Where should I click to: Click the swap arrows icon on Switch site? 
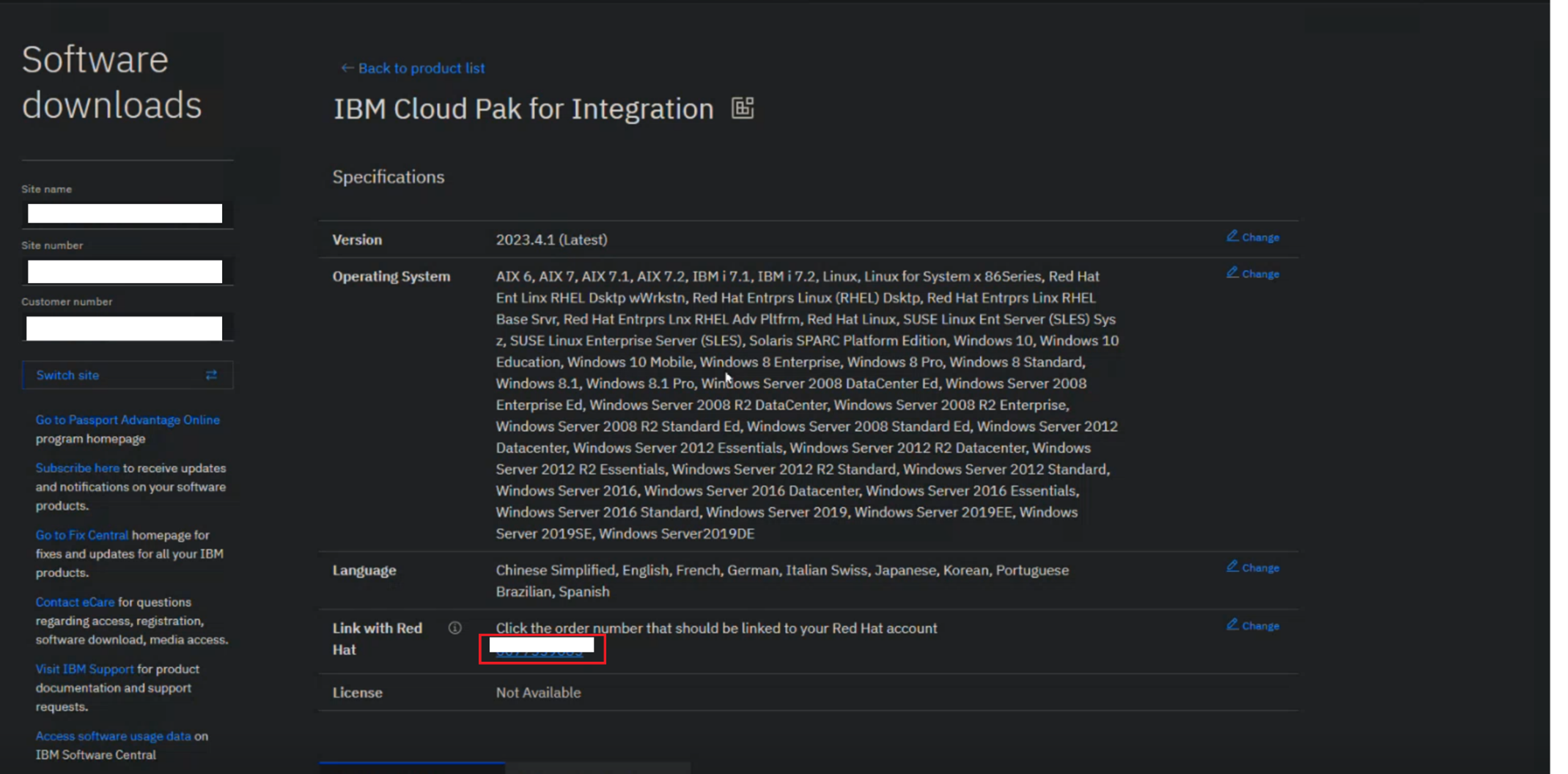tap(211, 375)
